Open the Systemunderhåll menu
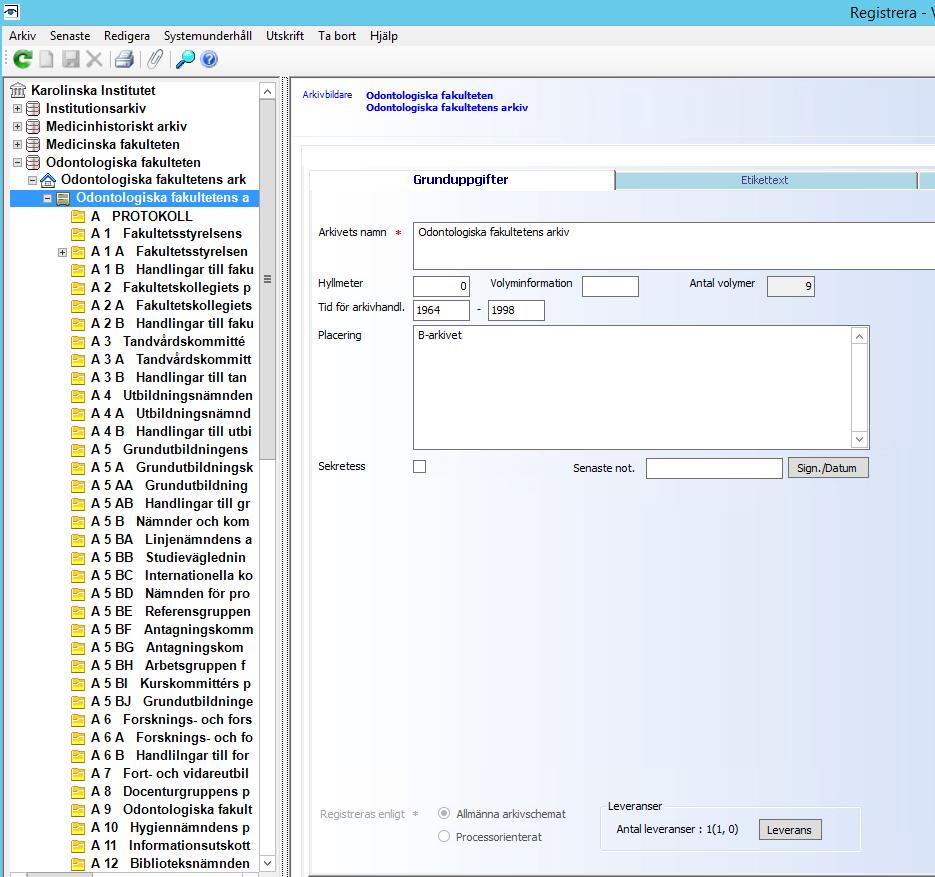Screen dimensions: 935x877 click(x=208, y=36)
